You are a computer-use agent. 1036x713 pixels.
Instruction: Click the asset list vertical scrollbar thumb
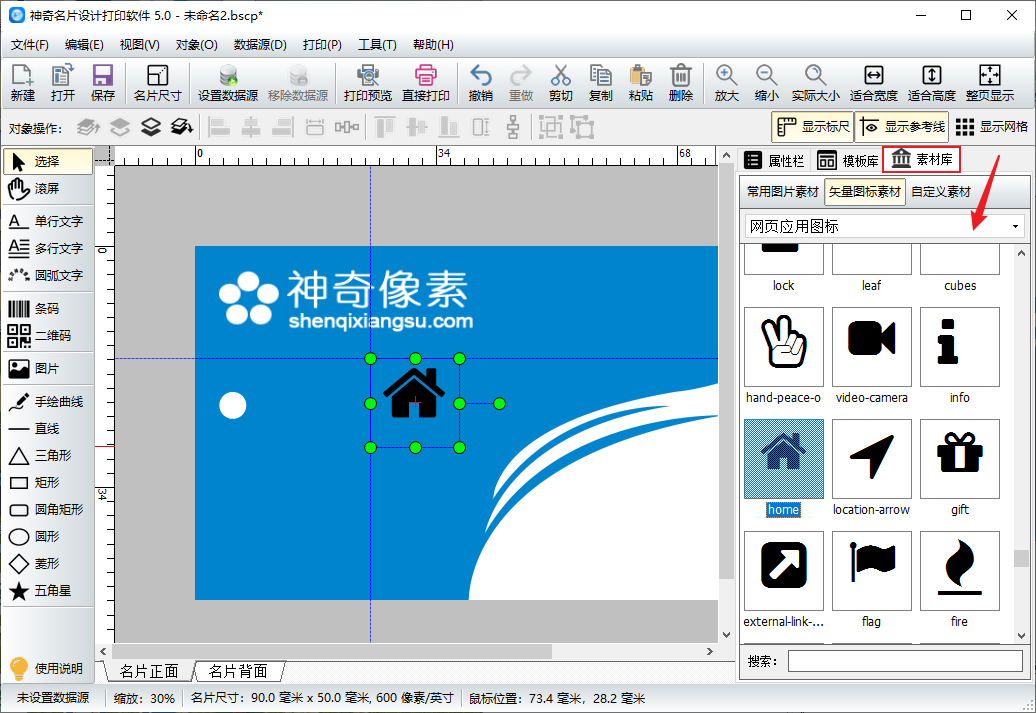tap(1021, 558)
